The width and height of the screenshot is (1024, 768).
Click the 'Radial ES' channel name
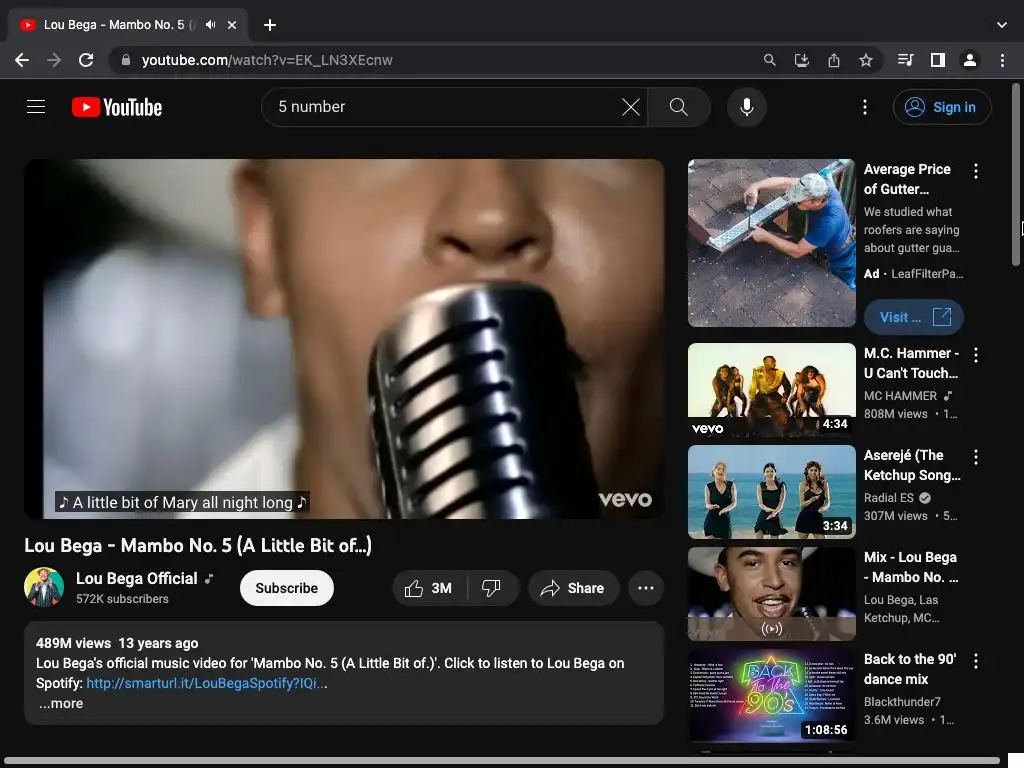pyautogui.click(x=888, y=498)
